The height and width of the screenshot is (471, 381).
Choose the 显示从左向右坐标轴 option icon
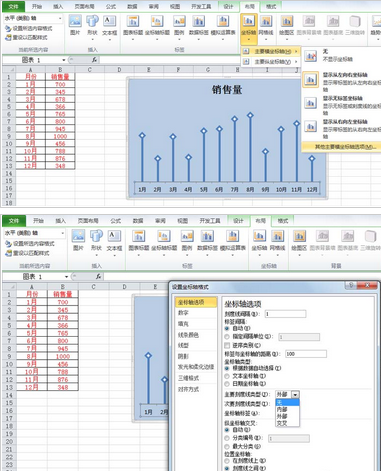tap(311, 80)
